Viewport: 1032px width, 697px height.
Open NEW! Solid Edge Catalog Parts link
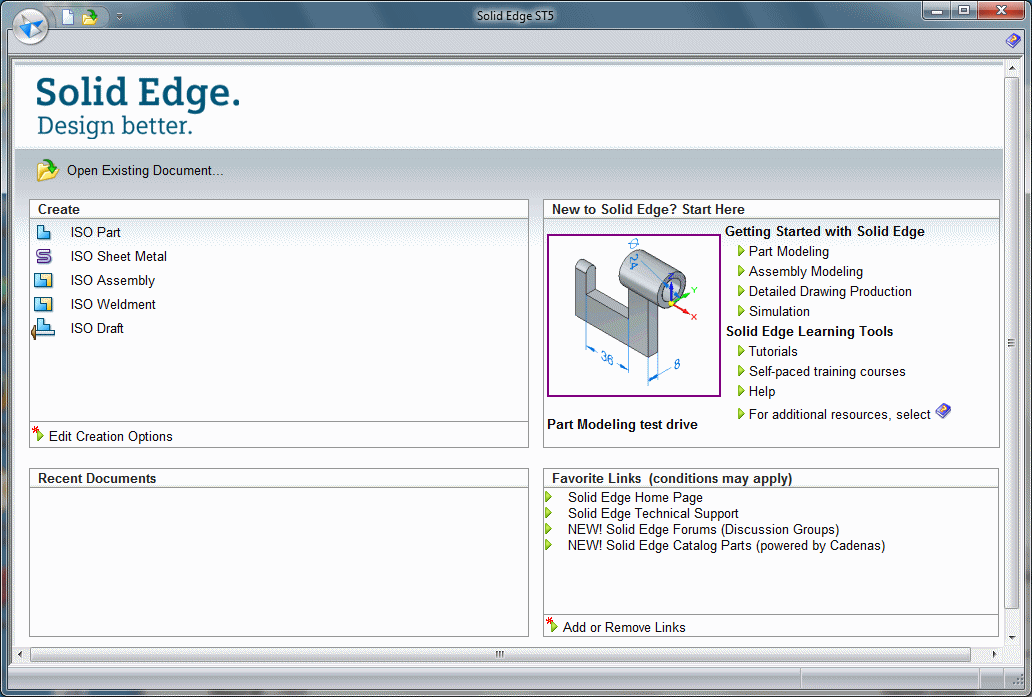point(727,546)
